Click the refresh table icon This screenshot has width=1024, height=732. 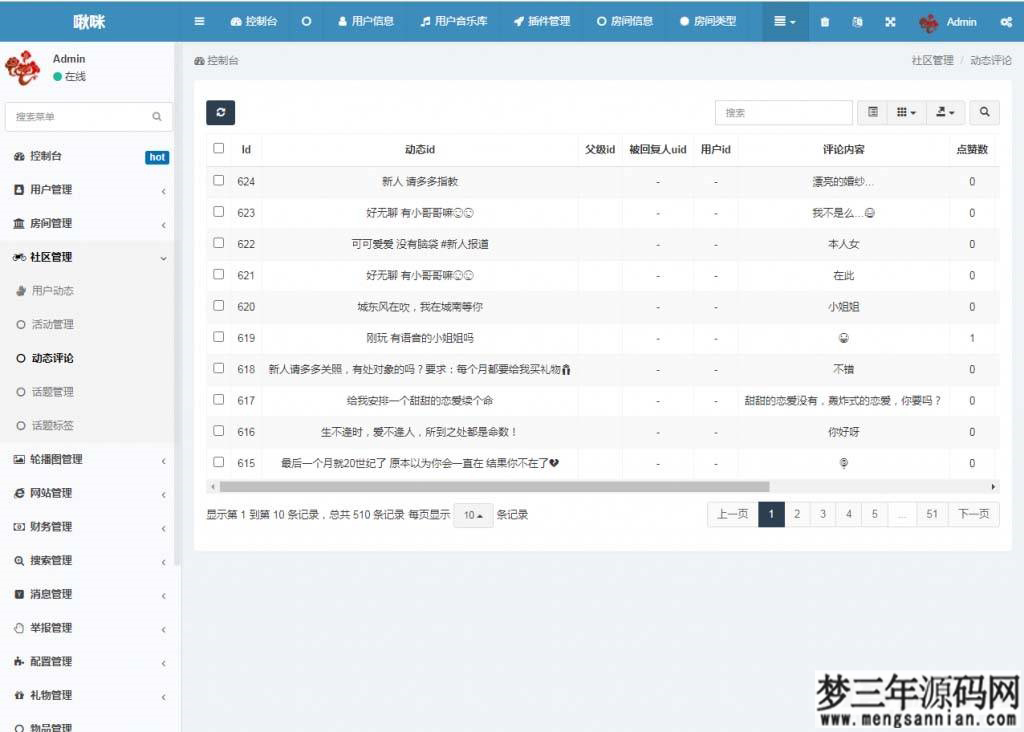pos(220,112)
